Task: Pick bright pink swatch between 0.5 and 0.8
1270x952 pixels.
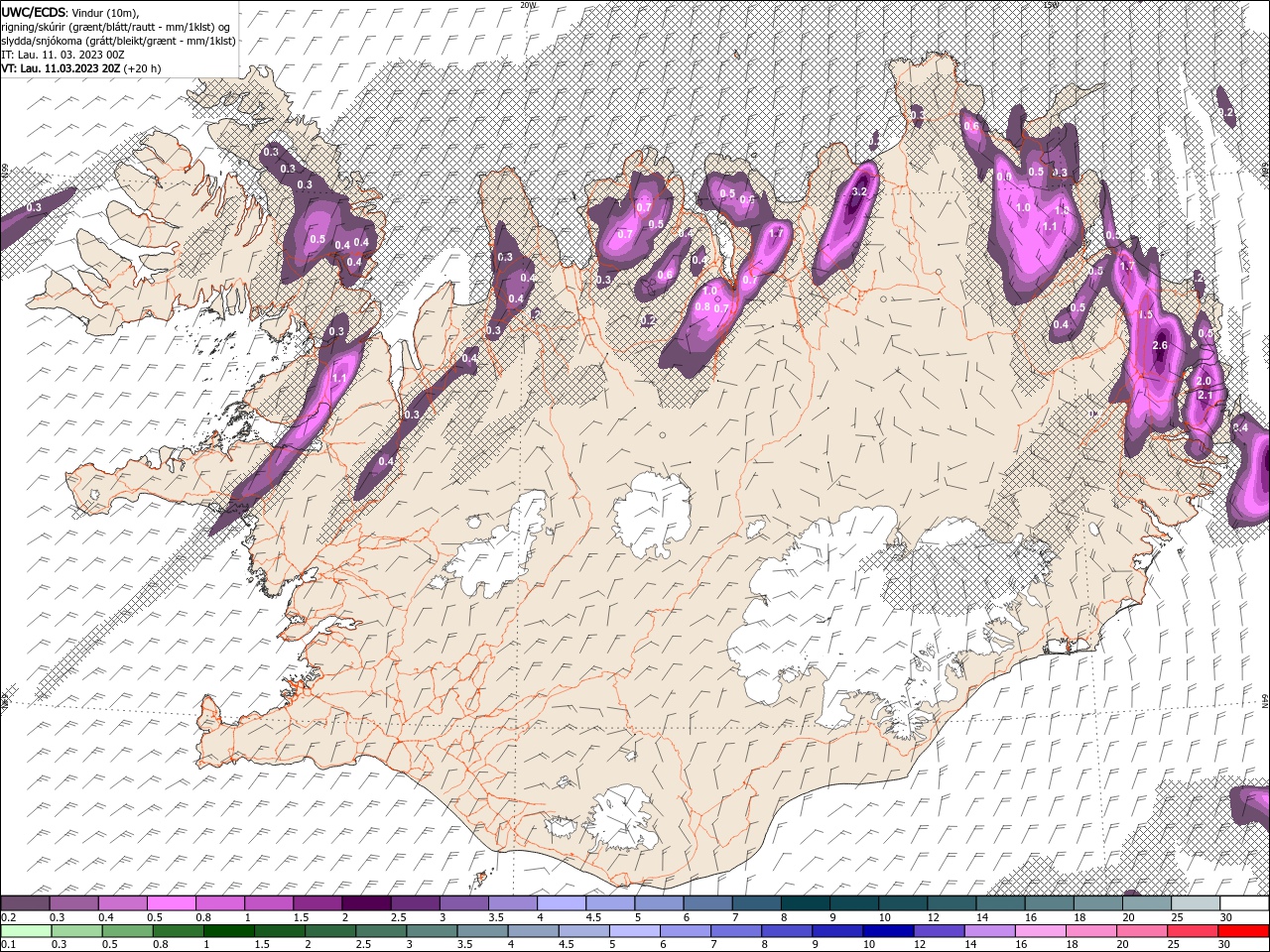Action: point(171,903)
